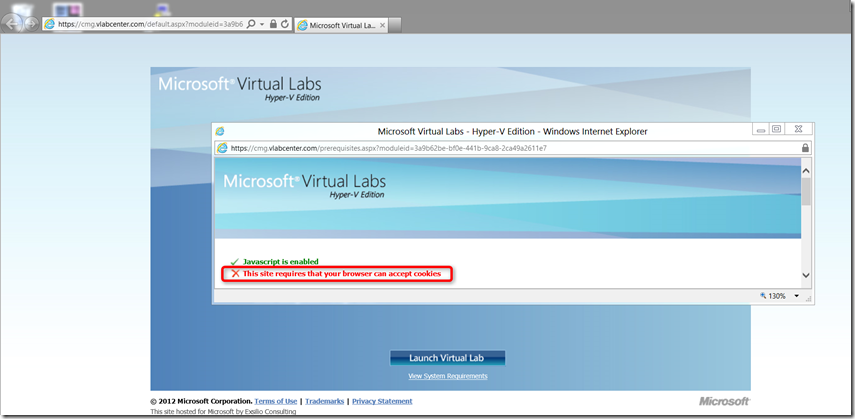Click the cookies requirement error message
Screen dimensions: 855x419
(x=342, y=273)
